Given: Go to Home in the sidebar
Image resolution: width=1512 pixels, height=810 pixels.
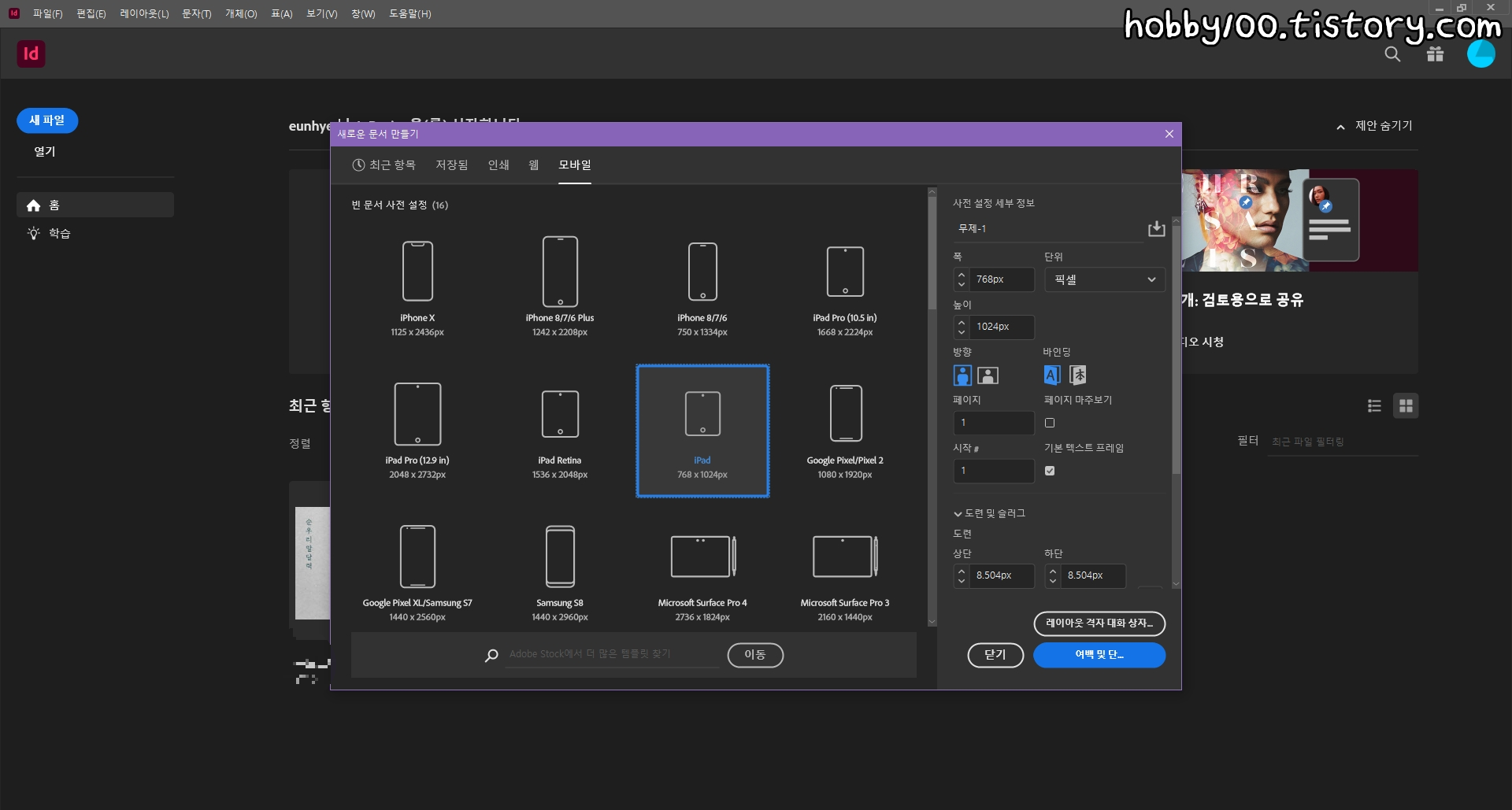Looking at the screenshot, I should coord(95,205).
